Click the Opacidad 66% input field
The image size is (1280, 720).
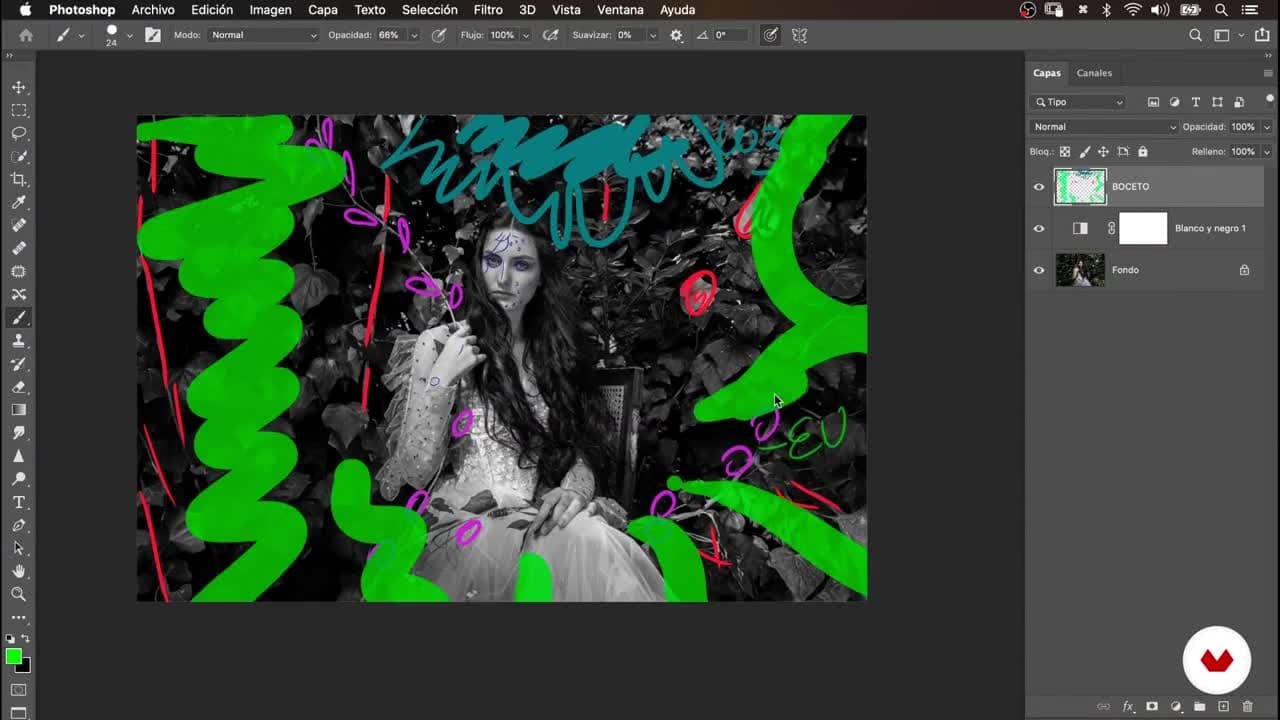(x=389, y=35)
